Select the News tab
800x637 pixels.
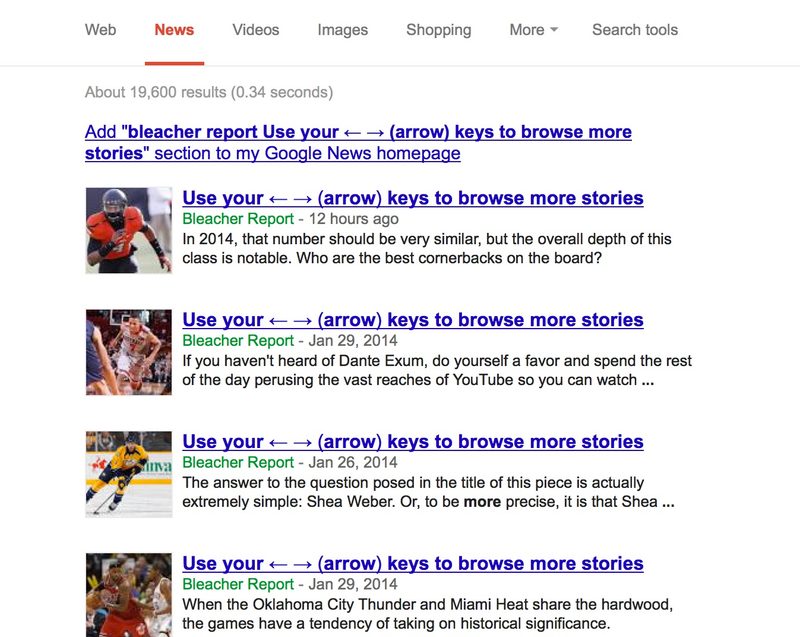click(174, 30)
